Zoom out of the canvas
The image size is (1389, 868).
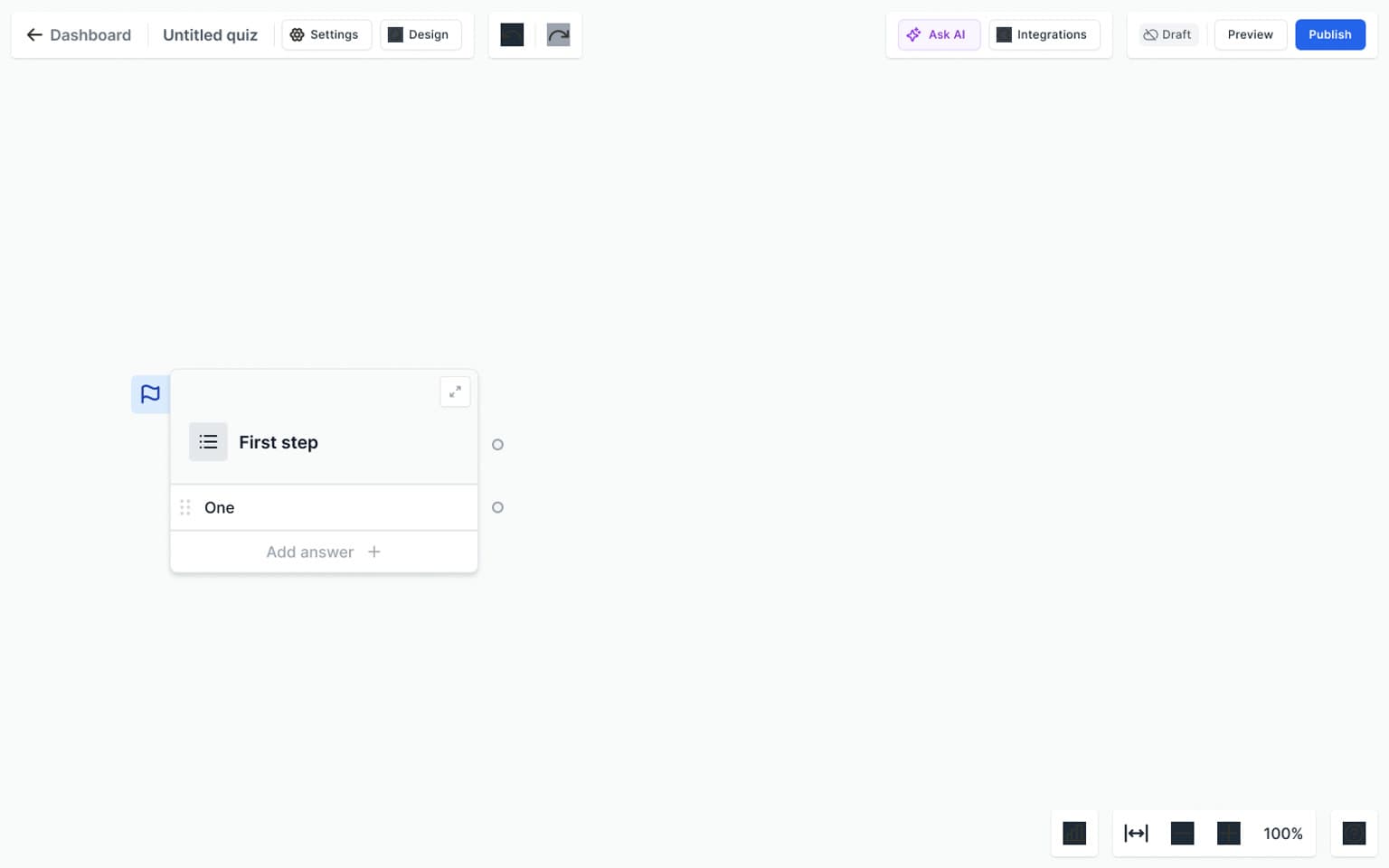point(1182,833)
